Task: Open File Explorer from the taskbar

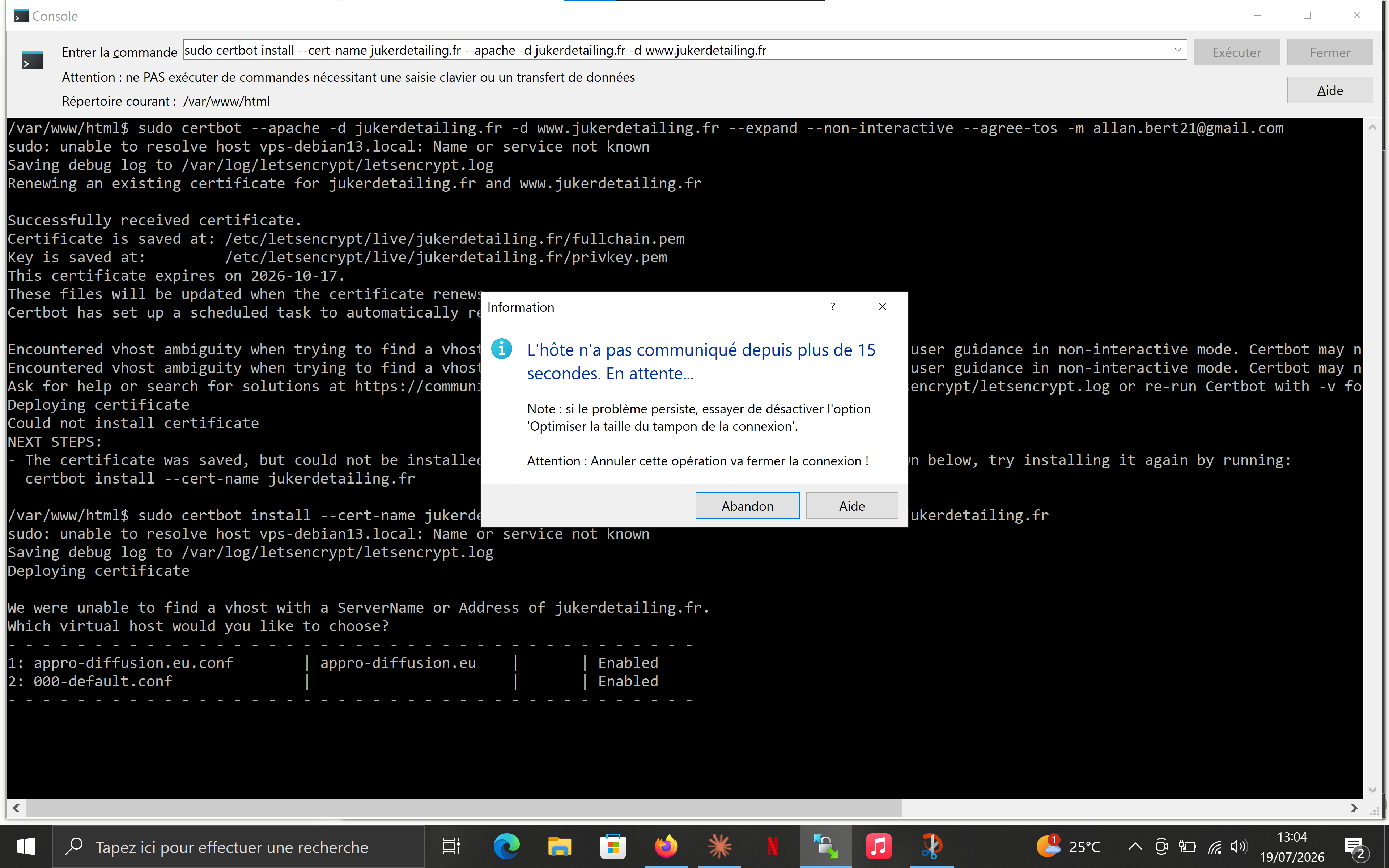Action: pyautogui.click(x=560, y=846)
